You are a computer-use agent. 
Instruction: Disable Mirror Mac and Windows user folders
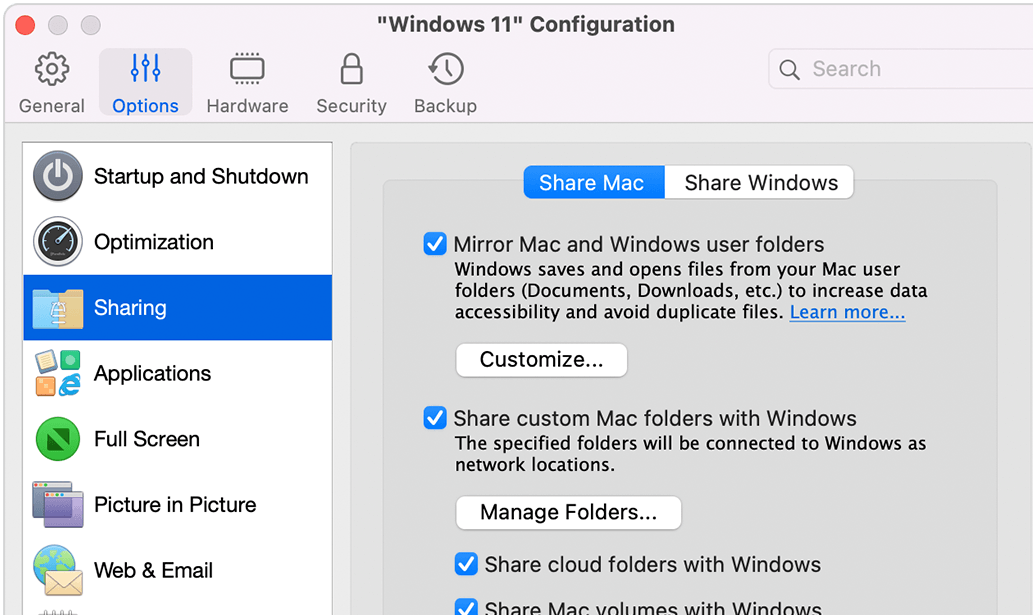coord(435,243)
